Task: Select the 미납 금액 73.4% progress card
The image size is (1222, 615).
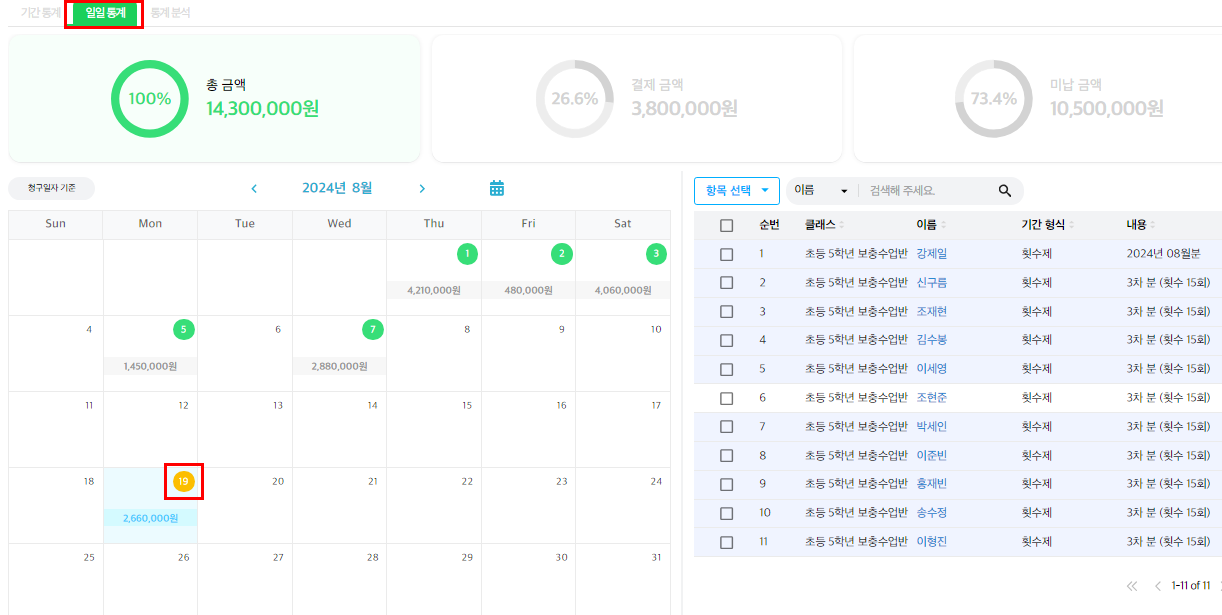Action: coord(1038,98)
